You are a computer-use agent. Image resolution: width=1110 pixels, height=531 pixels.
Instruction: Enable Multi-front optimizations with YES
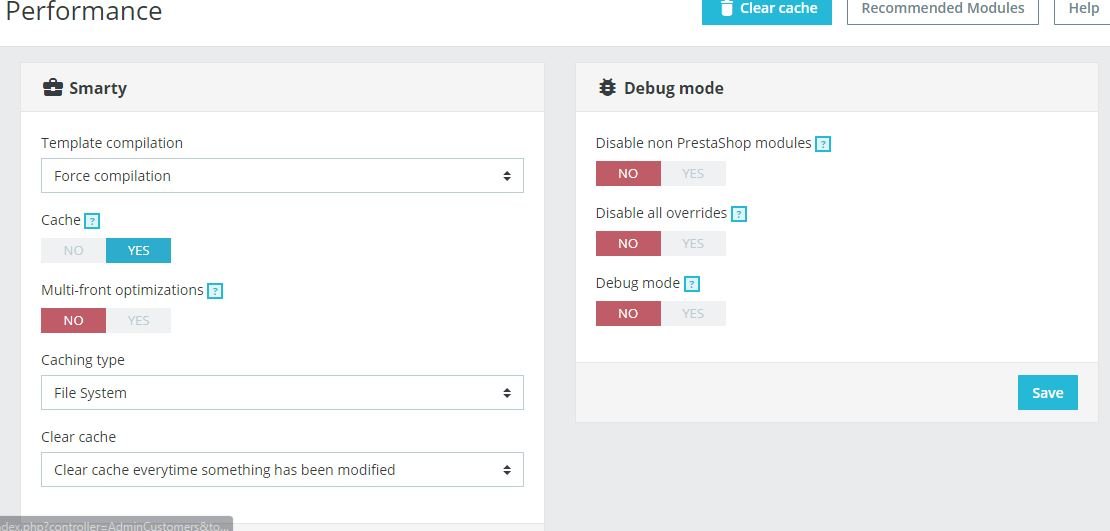139,321
